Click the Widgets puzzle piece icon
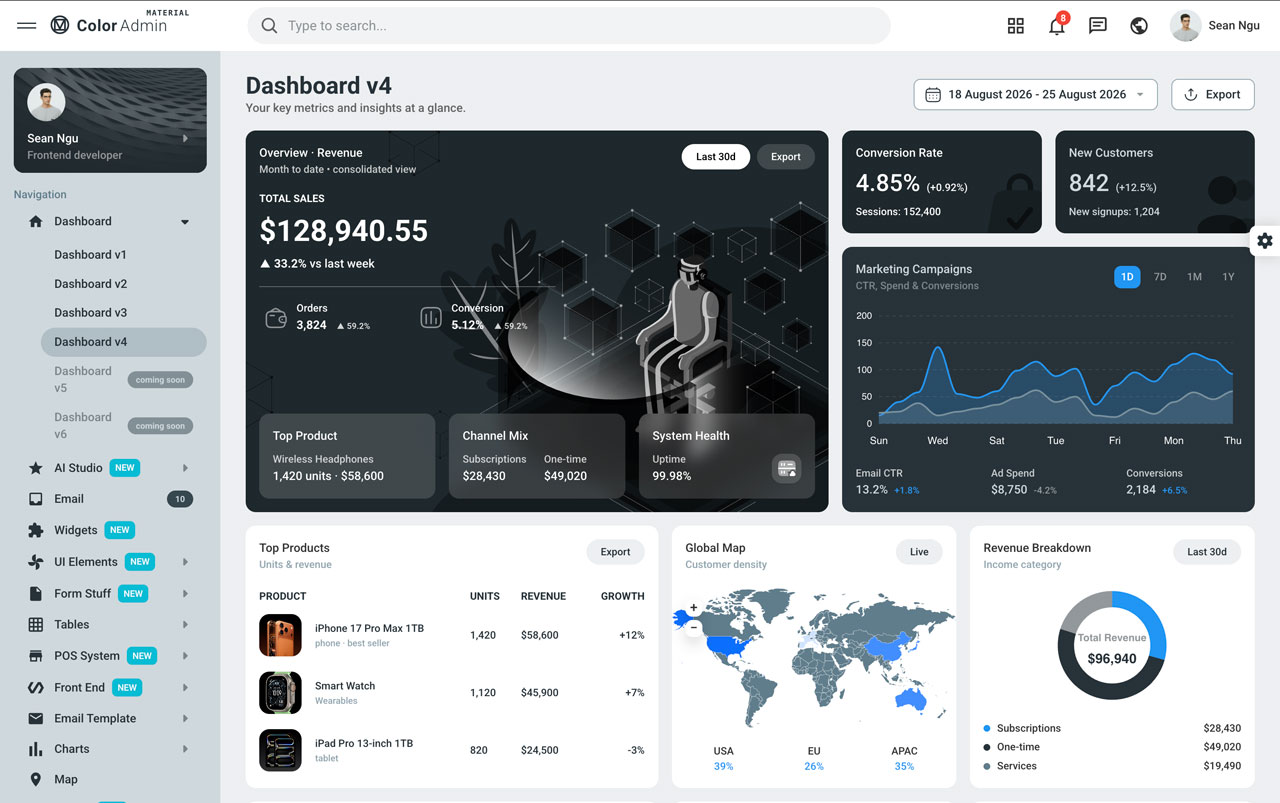Viewport: 1280px width, 803px height. click(x=36, y=530)
